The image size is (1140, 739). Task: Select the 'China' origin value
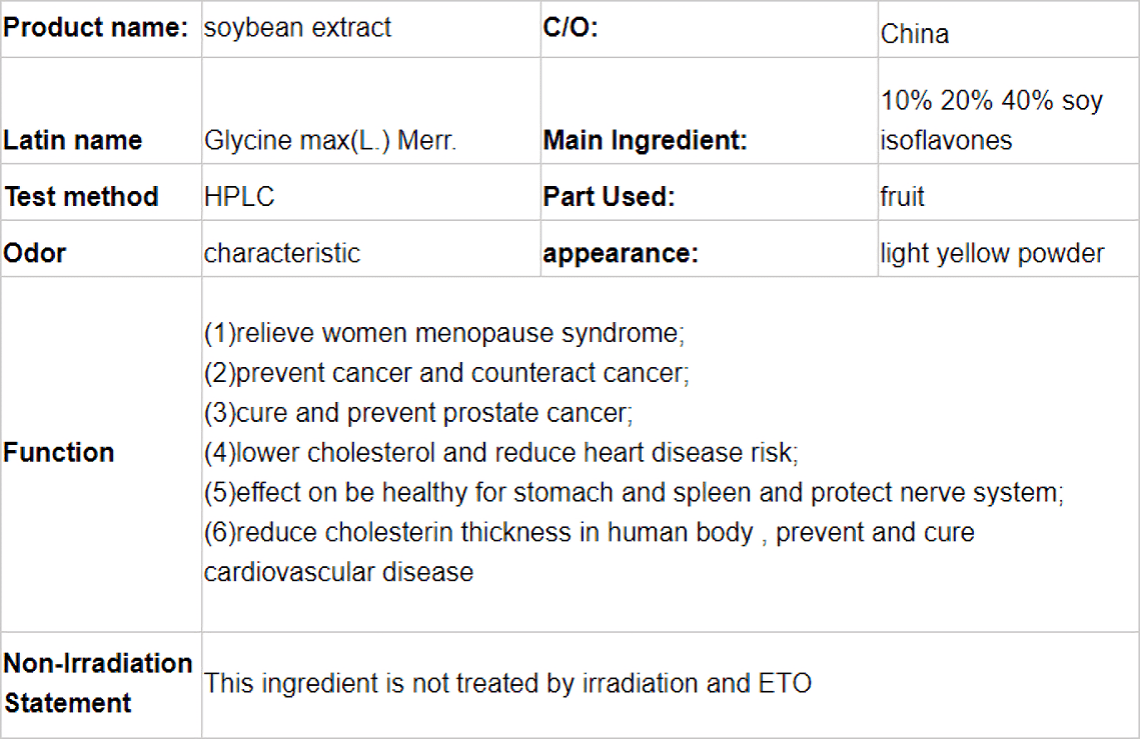click(915, 34)
